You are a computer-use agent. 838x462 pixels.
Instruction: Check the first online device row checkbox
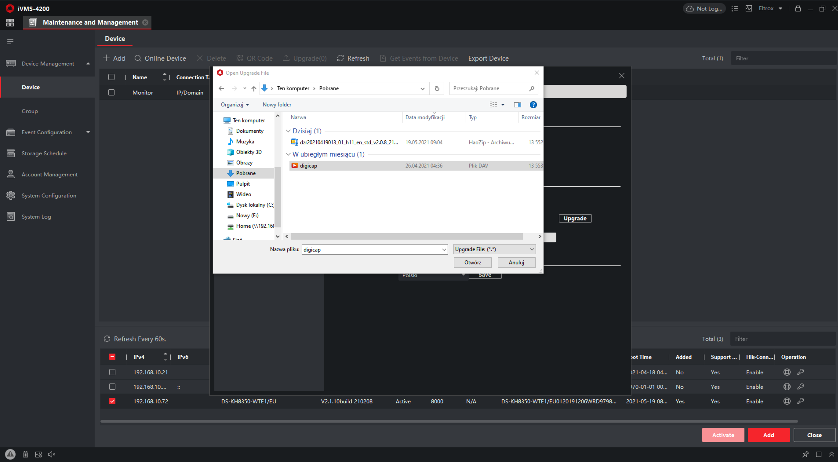[x=112, y=372]
